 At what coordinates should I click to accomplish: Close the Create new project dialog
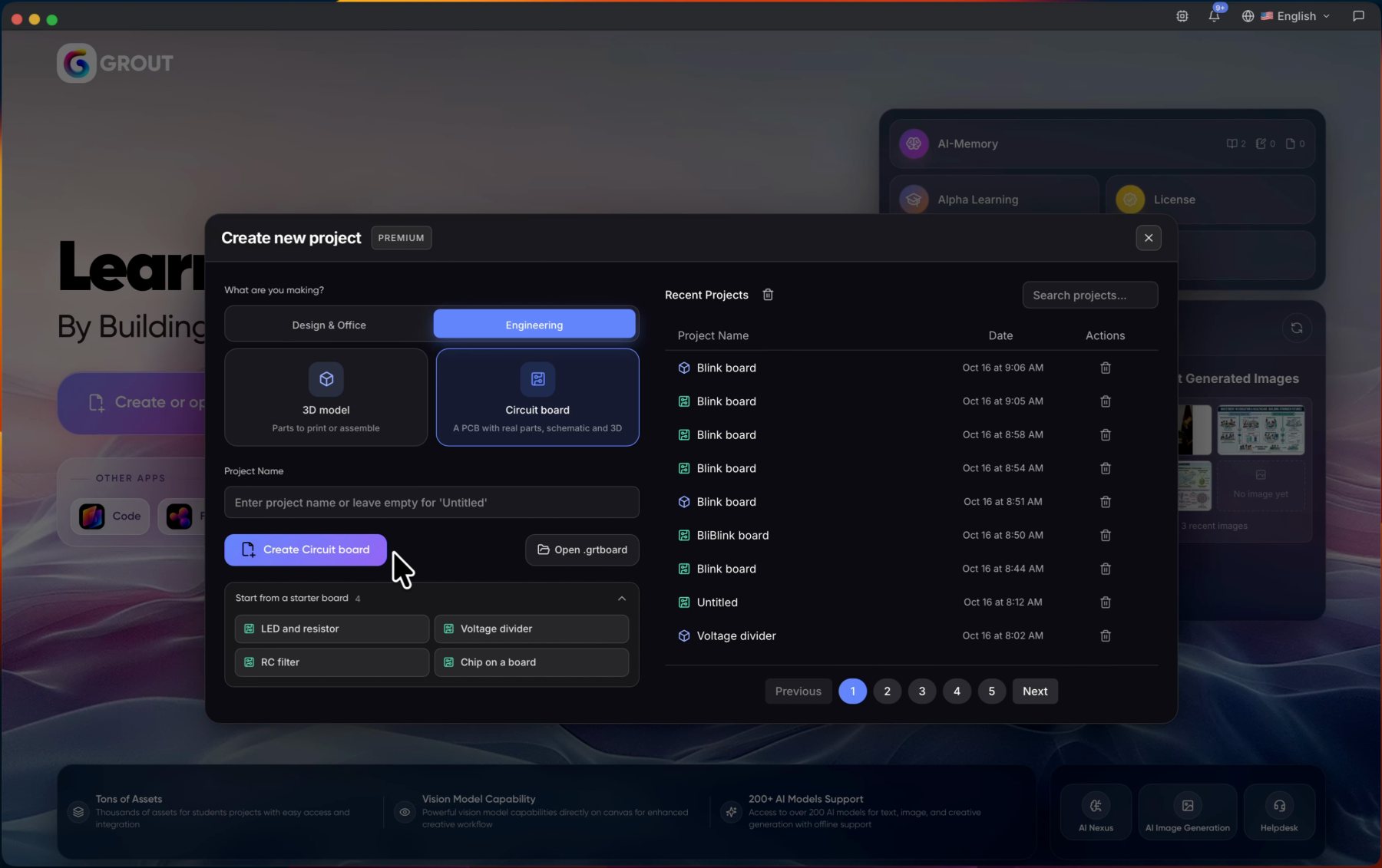click(1148, 238)
